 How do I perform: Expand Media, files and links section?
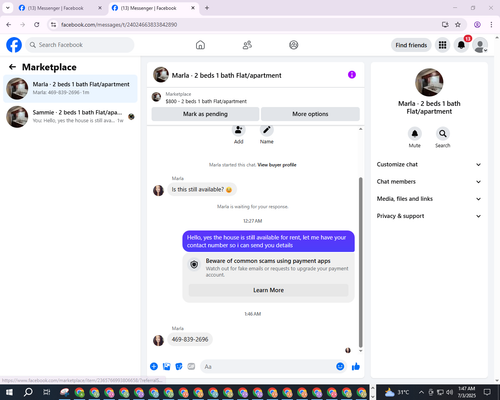point(429,199)
